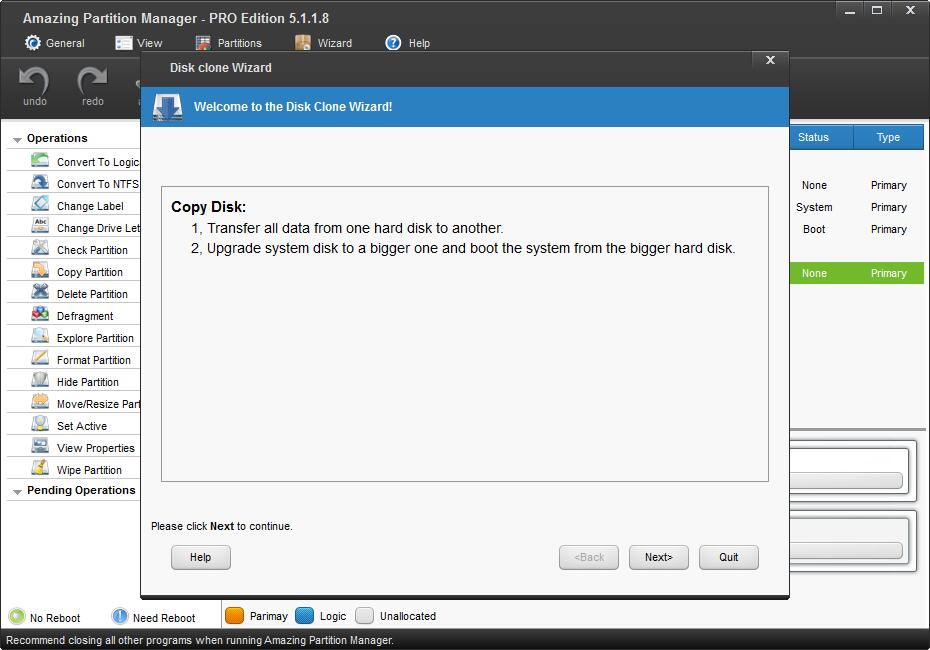Open the Help menu in menu bar
The image size is (930, 650).
[408, 43]
